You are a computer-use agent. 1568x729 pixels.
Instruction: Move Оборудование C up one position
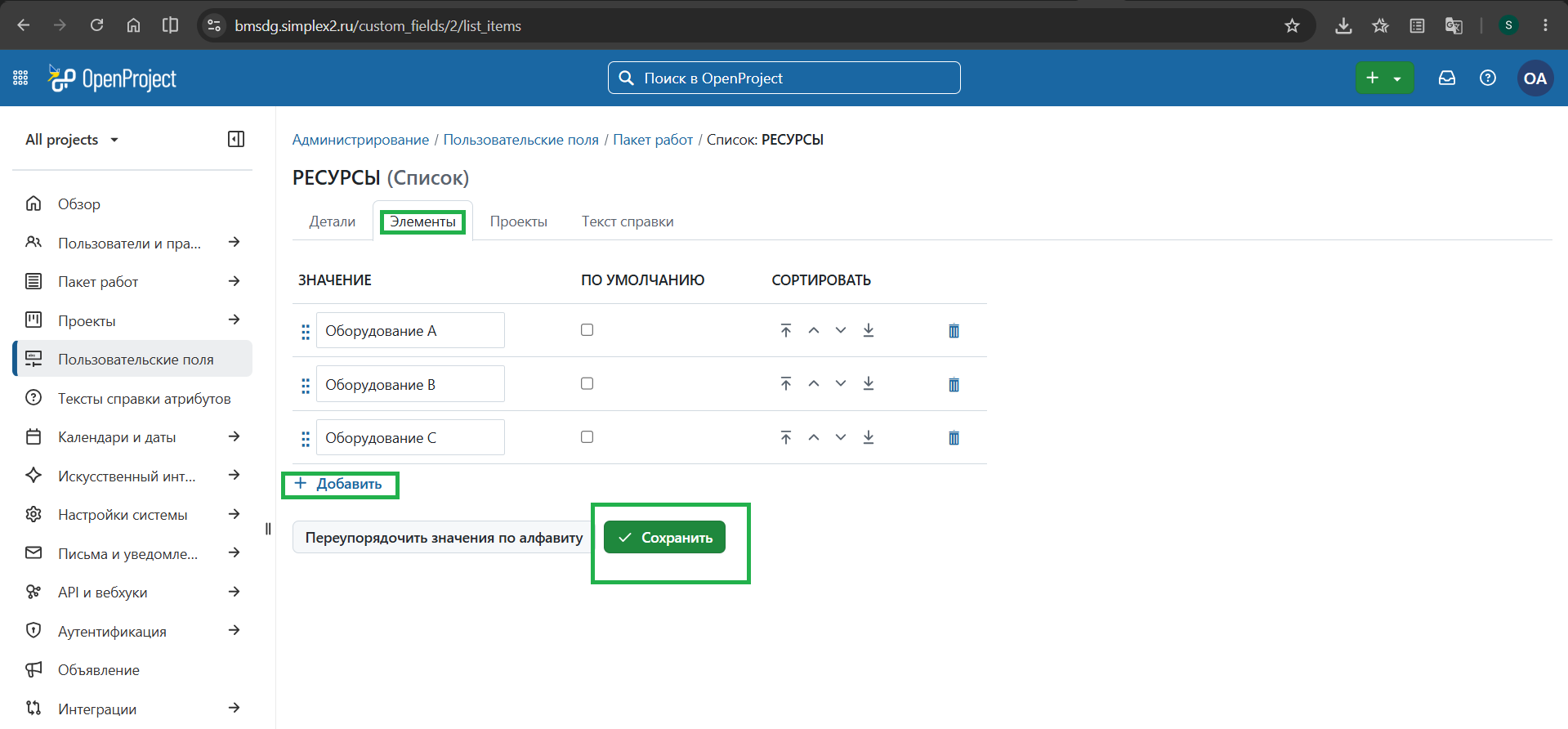point(814,437)
